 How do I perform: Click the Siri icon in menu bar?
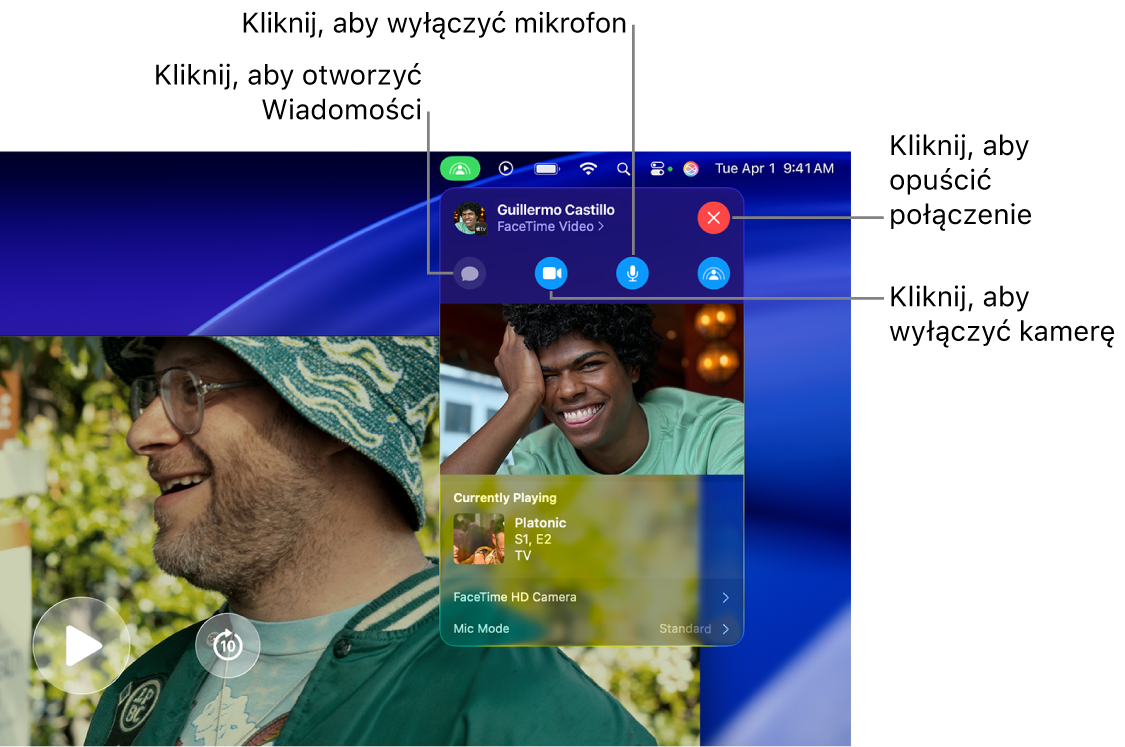691,169
